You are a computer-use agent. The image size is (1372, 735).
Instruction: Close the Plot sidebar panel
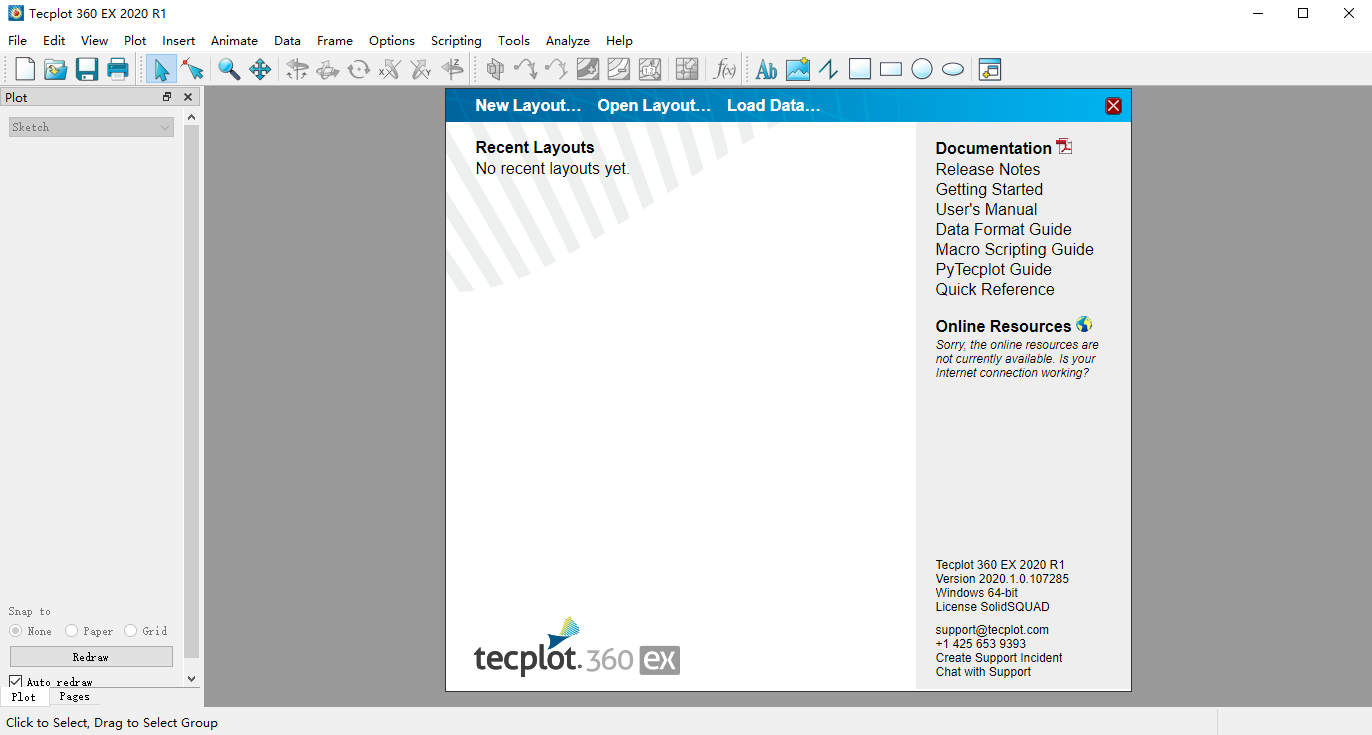188,97
